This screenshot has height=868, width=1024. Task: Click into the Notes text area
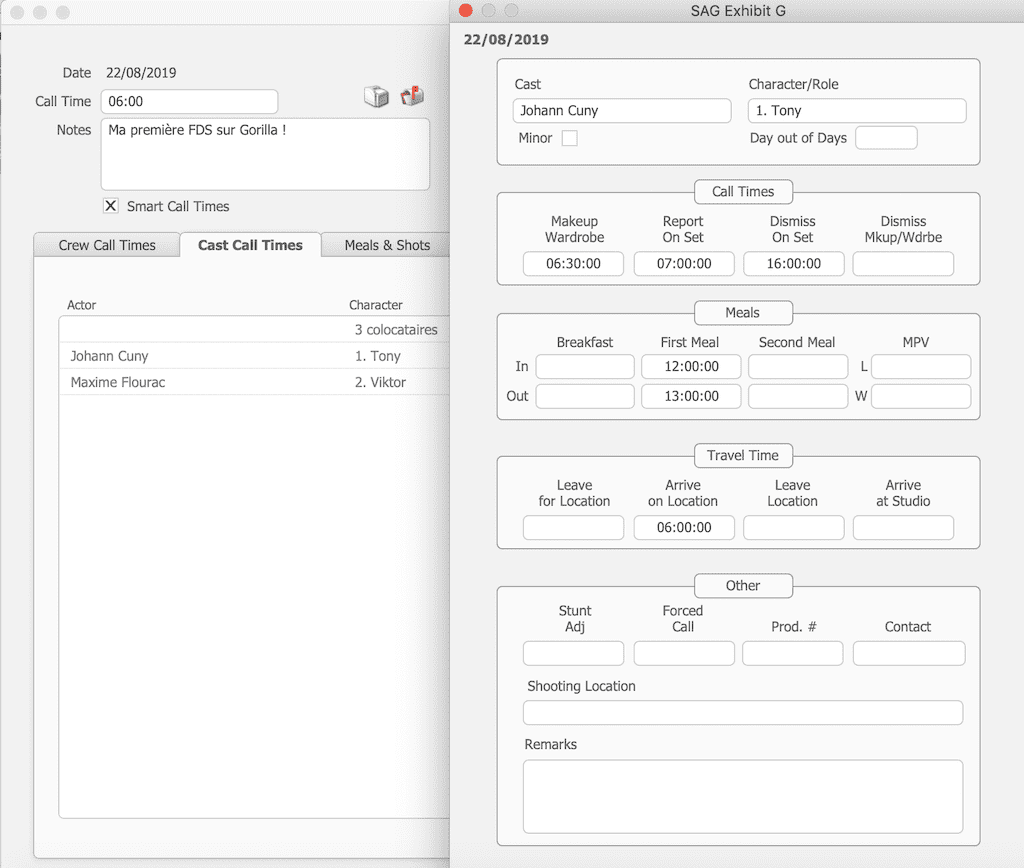click(265, 154)
